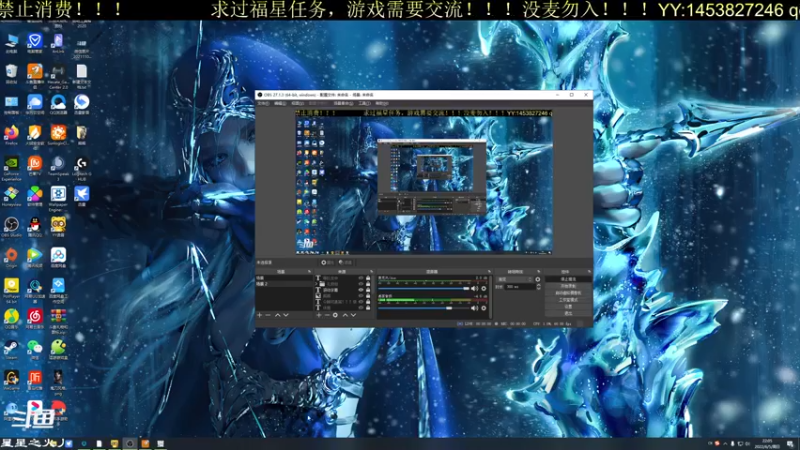
Task: Click the start virtual camera button
Action: point(568,293)
